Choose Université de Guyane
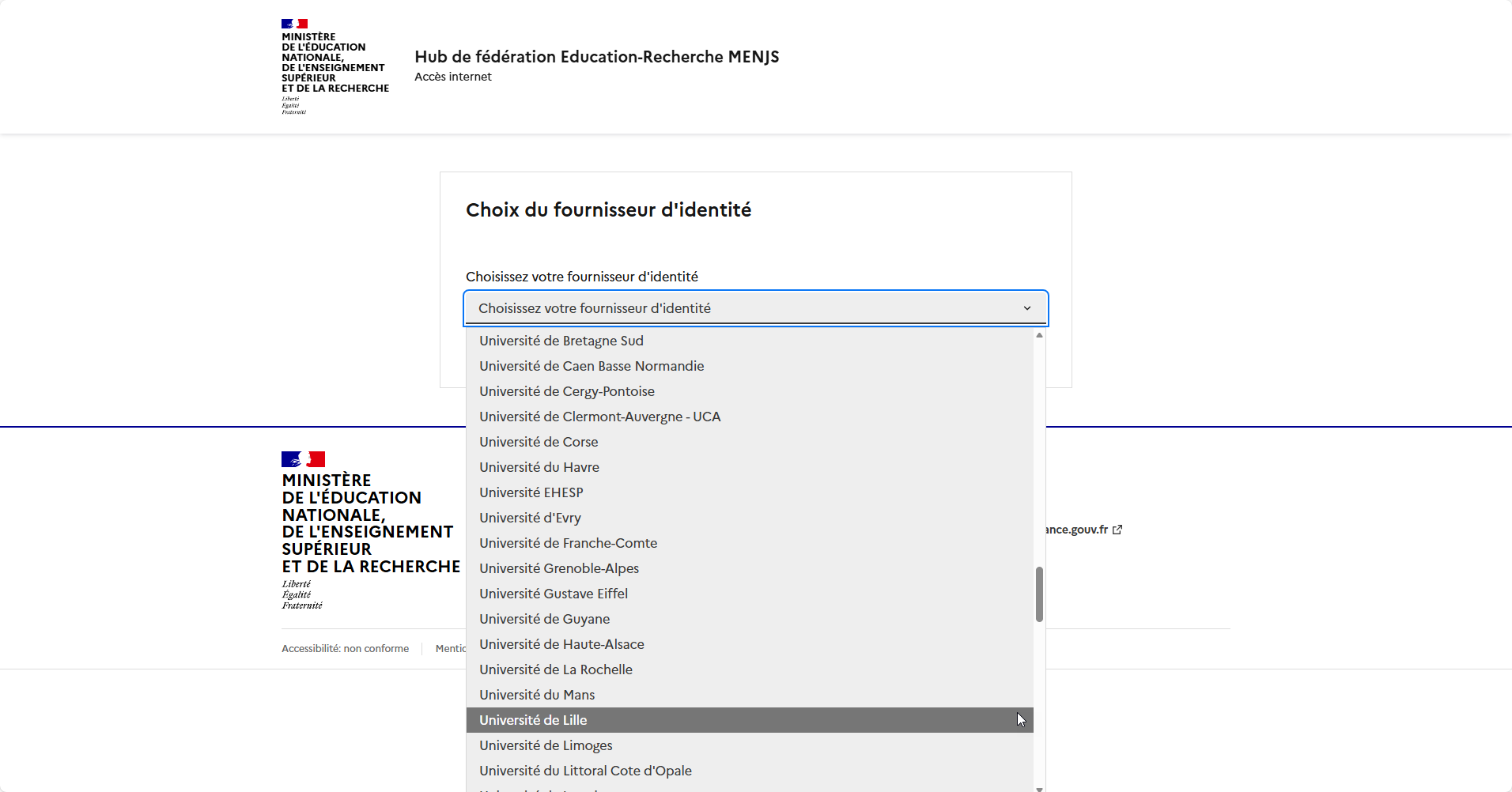 pyautogui.click(x=750, y=619)
